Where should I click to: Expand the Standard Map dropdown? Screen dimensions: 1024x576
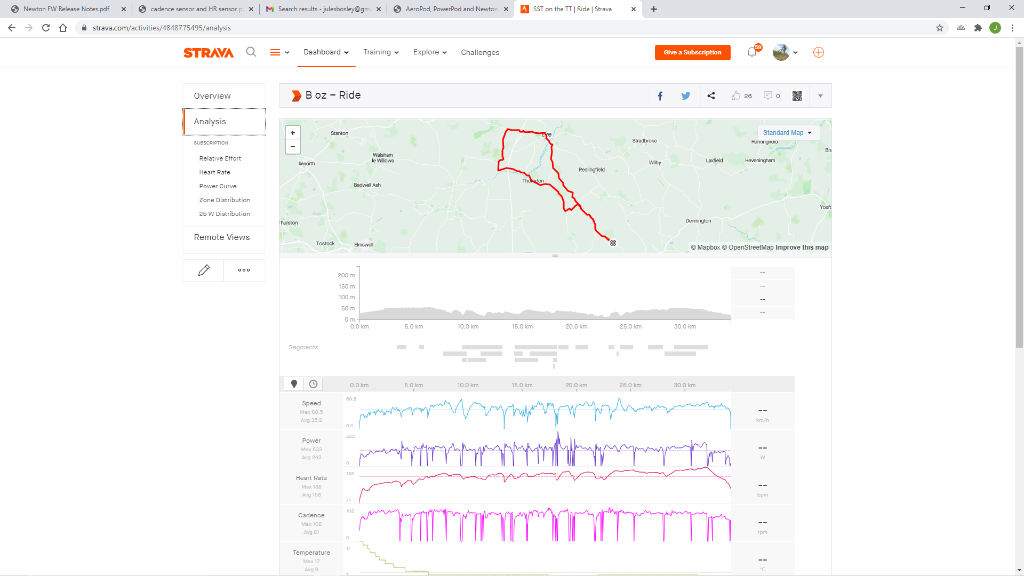787,132
